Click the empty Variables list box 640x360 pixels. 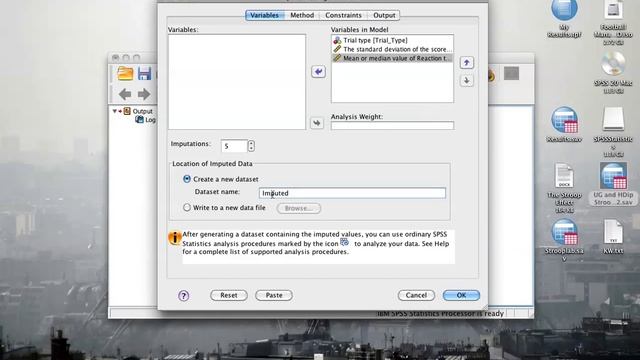click(x=237, y=82)
